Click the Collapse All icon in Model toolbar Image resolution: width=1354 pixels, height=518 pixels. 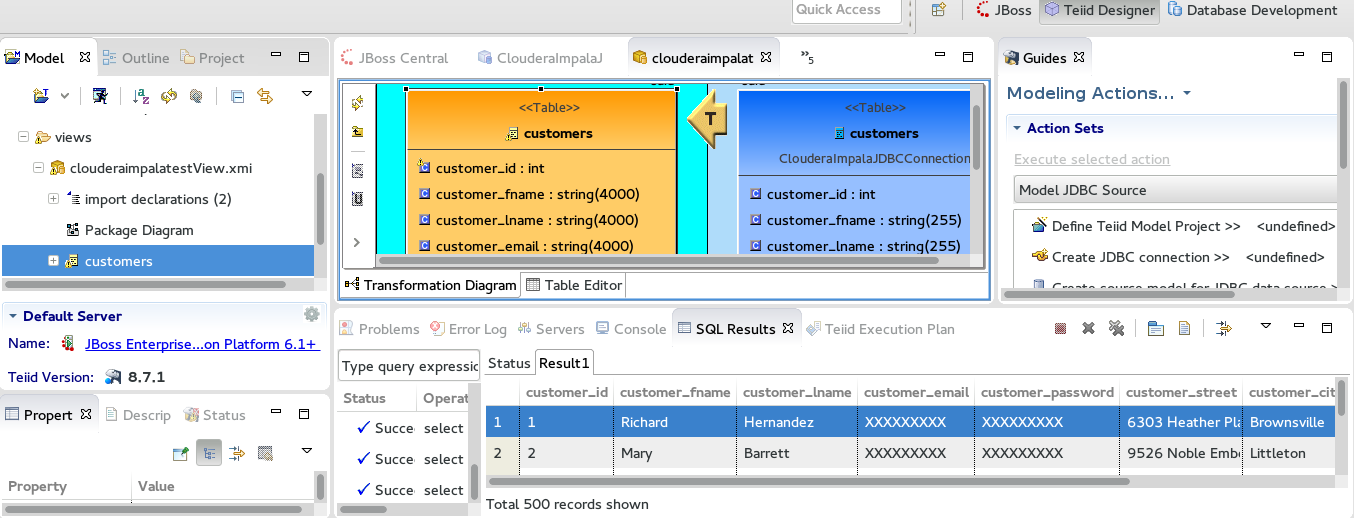[238, 96]
